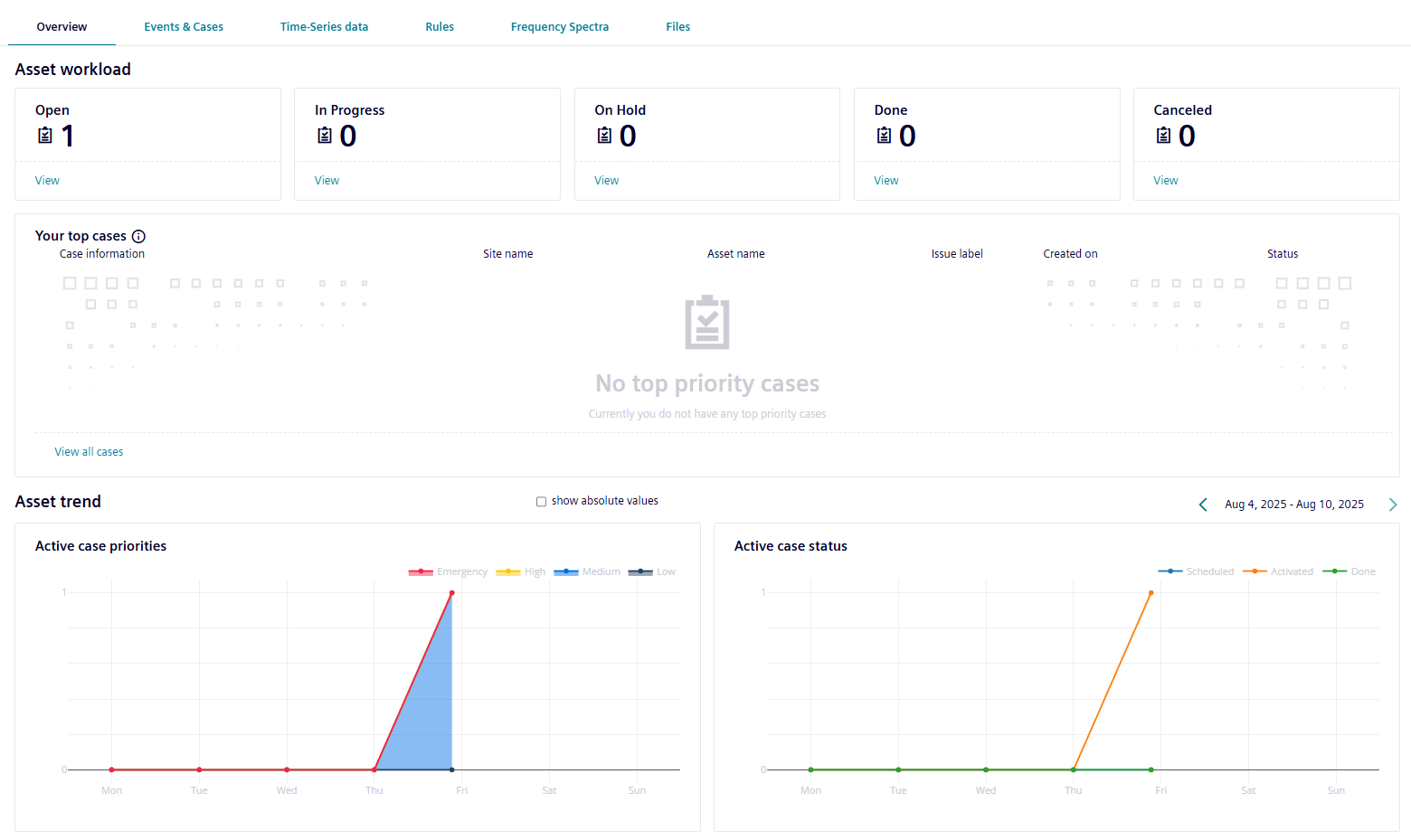Click the clipboard icon in the Open card
Image resolution: width=1411 pixels, height=840 pixels.
tap(45, 136)
